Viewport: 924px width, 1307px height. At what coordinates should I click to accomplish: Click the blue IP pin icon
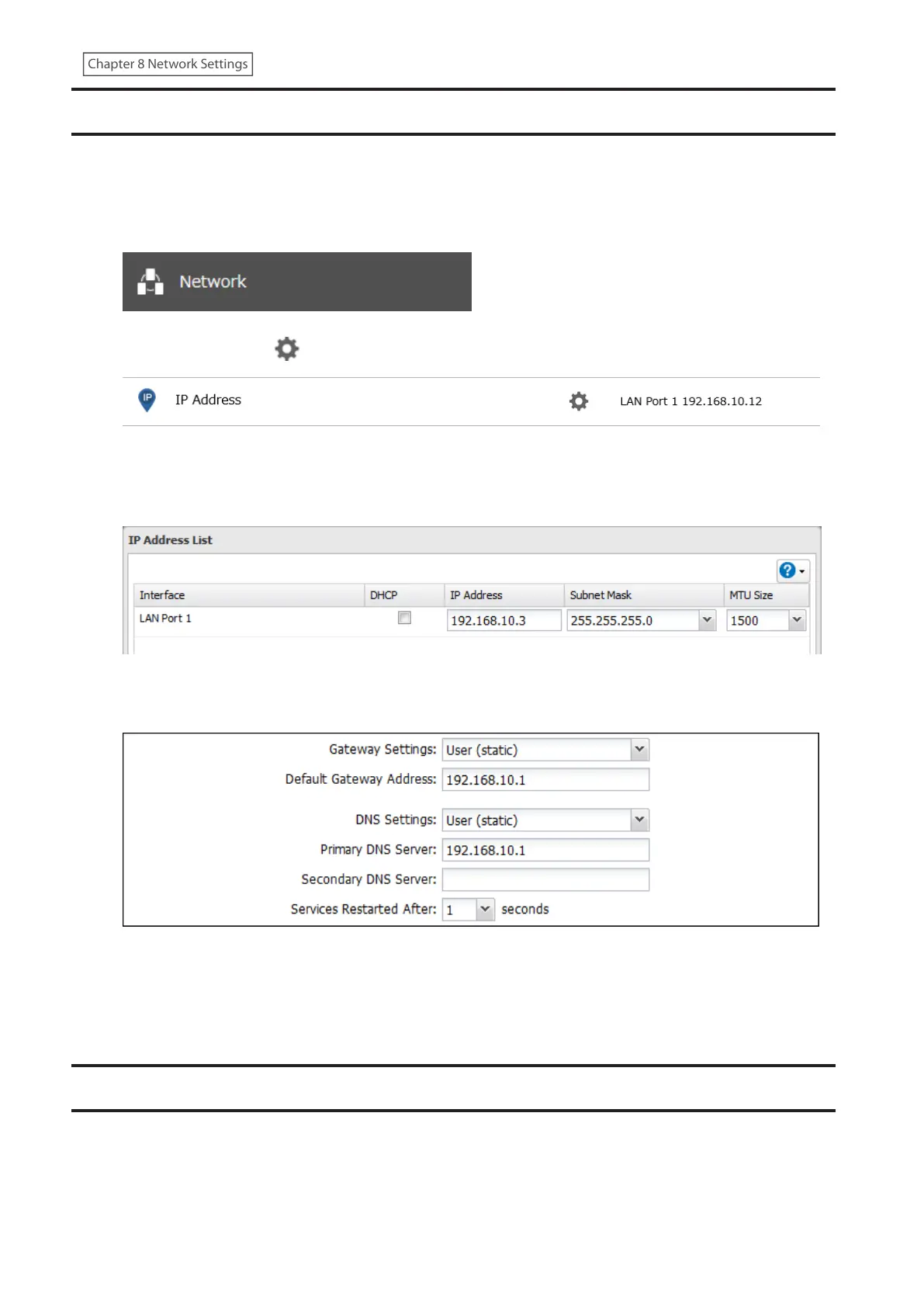click(x=147, y=400)
